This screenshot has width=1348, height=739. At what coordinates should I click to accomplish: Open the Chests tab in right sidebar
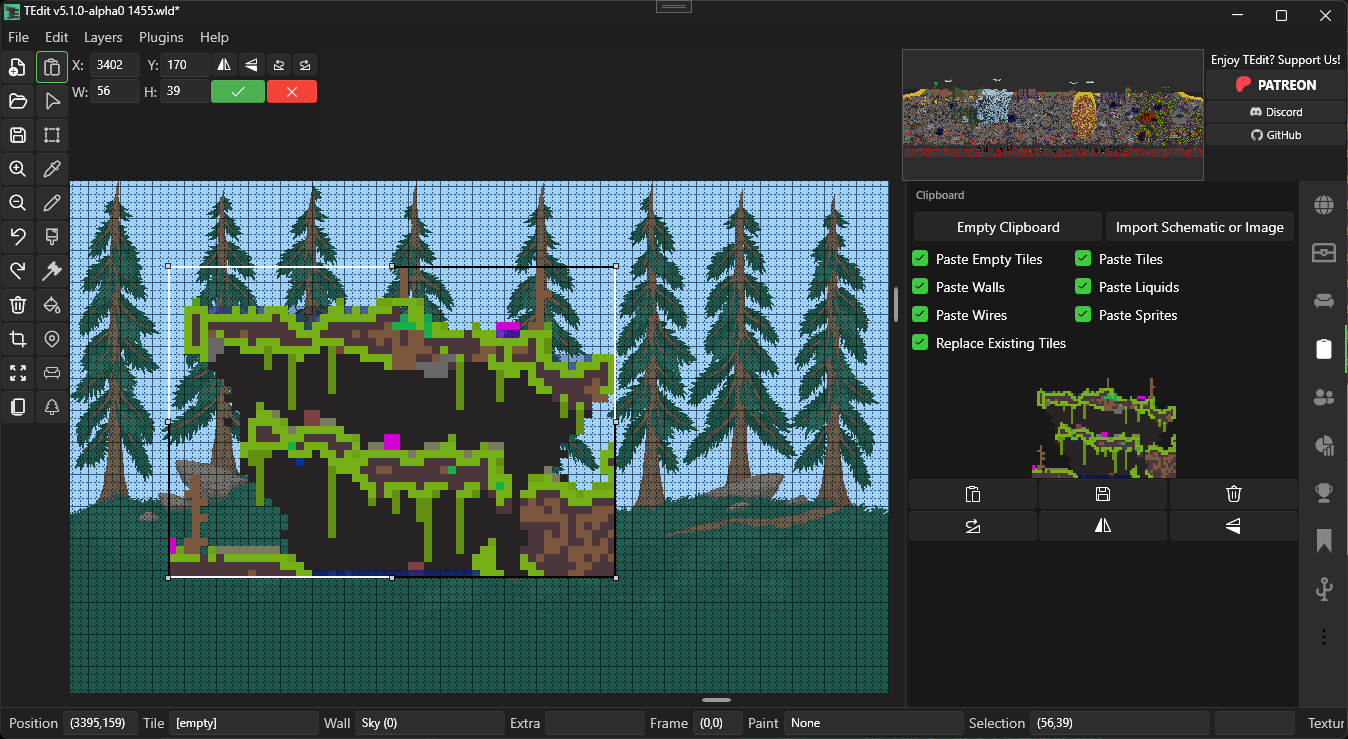(x=1324, y=253)
